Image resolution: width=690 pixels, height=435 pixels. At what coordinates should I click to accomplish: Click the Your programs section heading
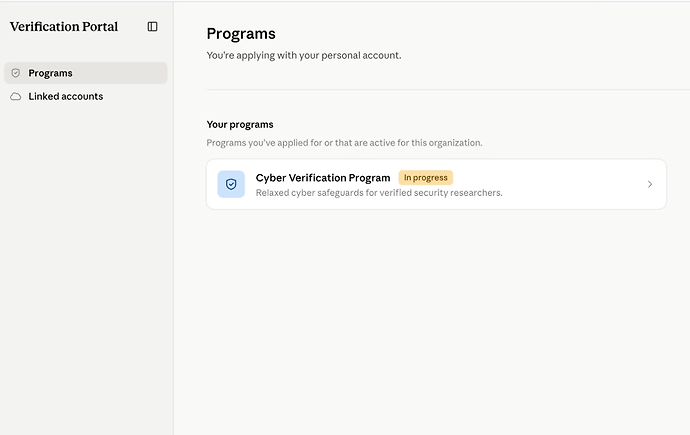[240, 124]
